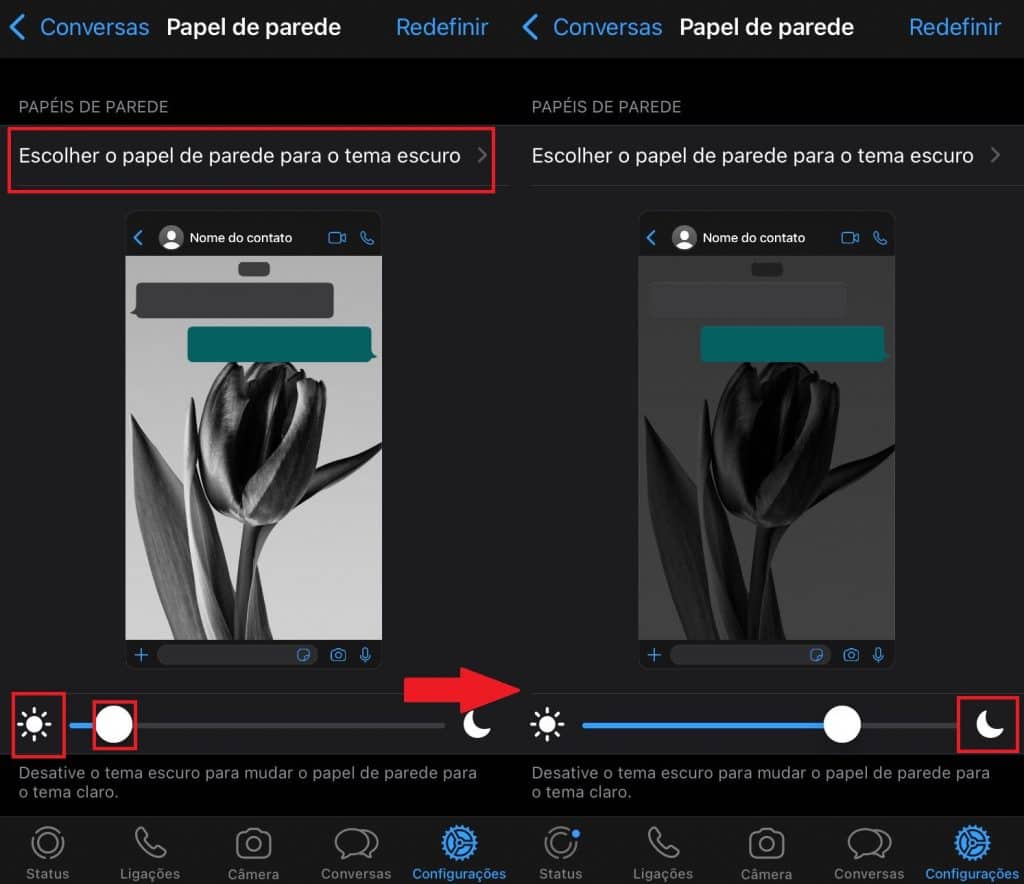Click video call icon in right preview

tap(850, 238)
